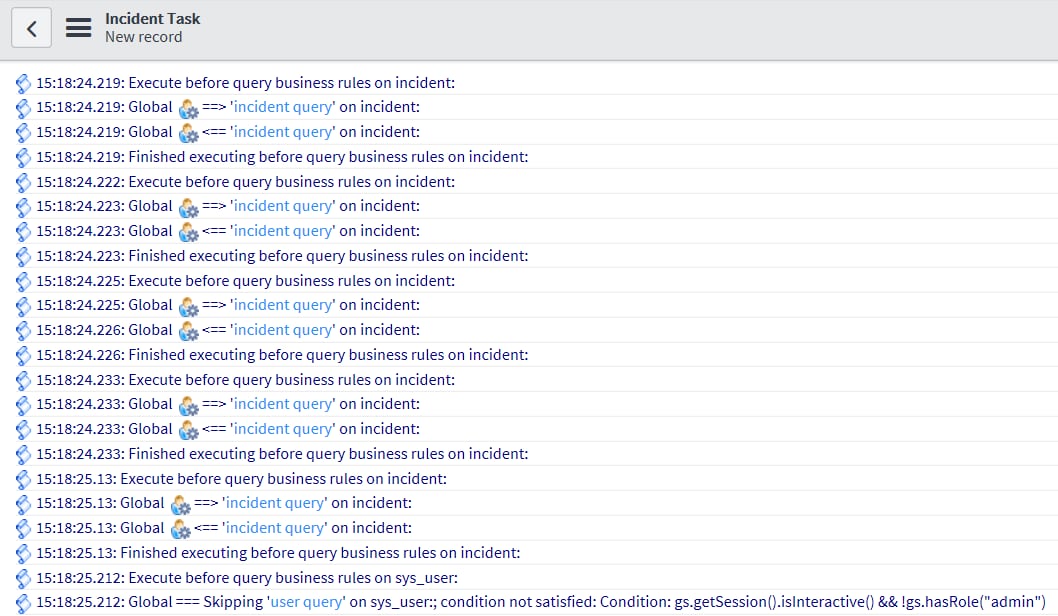Click the debug icon on row 15:18:24.219 Execute before query
This screenshot has height=616, width=1058.
(x=23, y=84)
